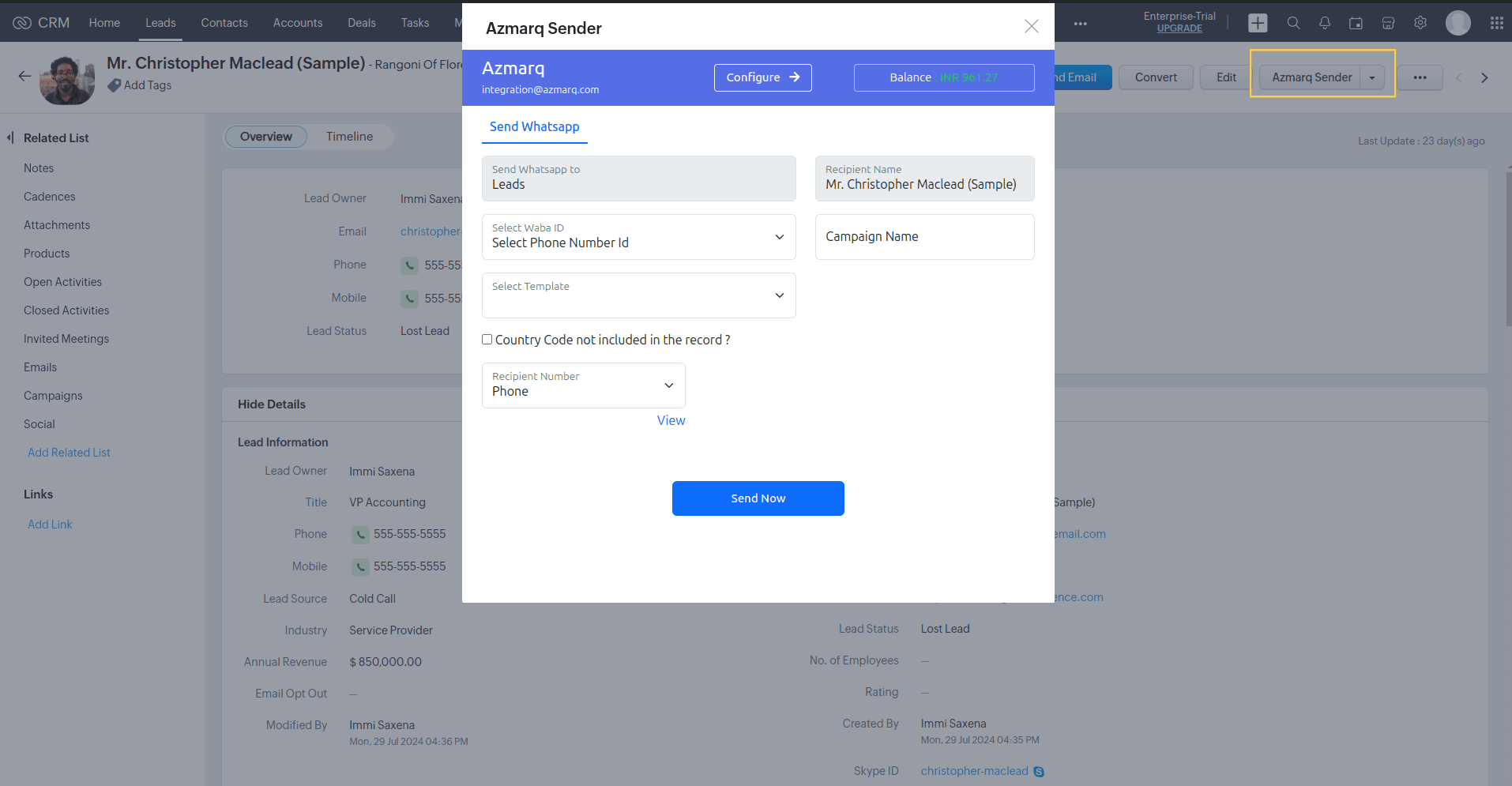Image resolution: width=1512 pixels, height=786 pixels.
Task: Open the Accounts module tab
Action: point(298,23)
